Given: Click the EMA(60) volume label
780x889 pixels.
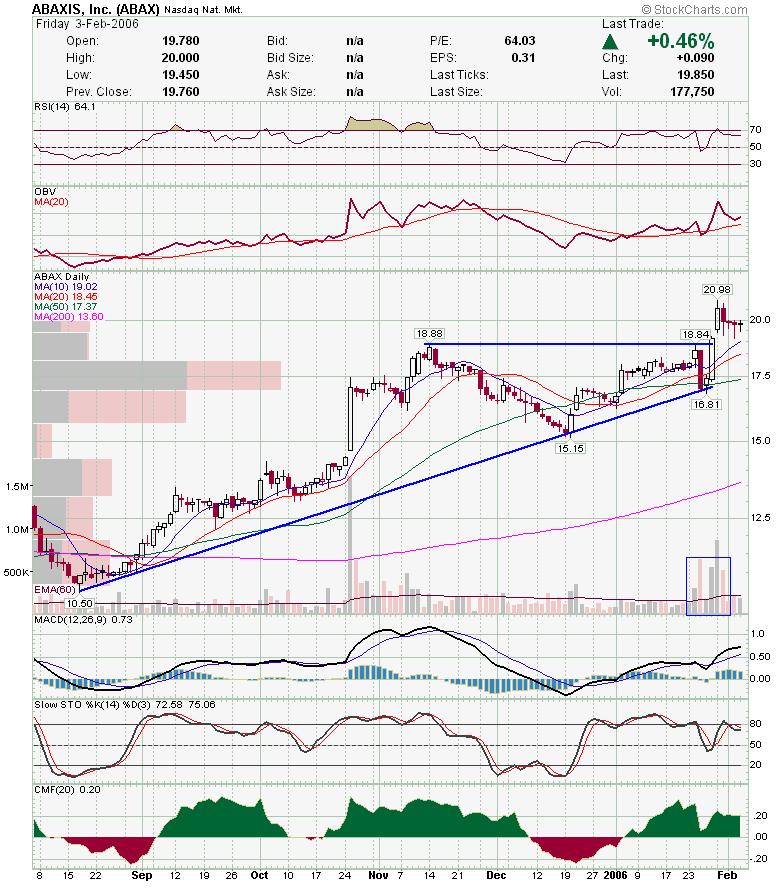Looking at the screenshot, I should [54, 590].
